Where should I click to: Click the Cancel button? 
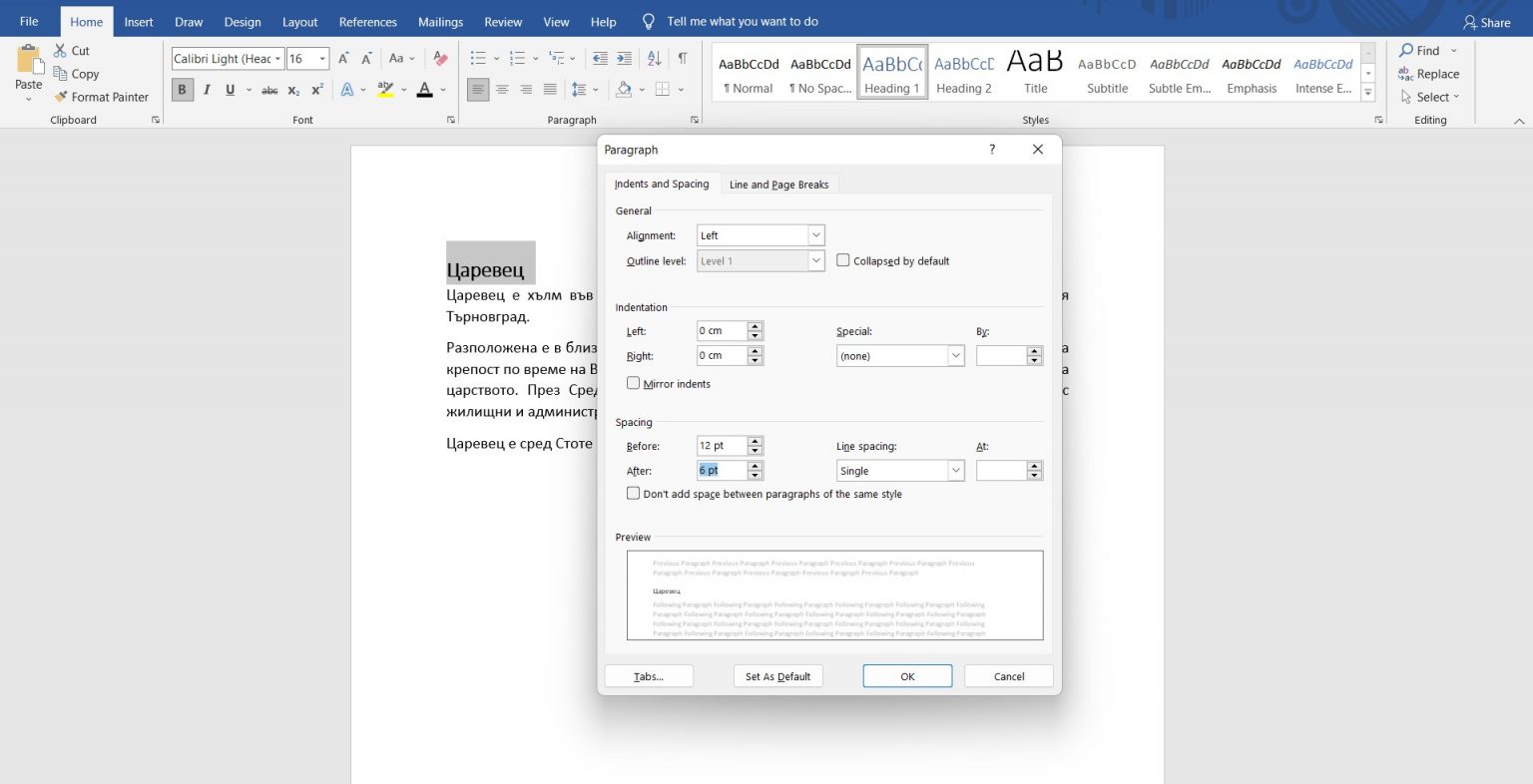tap(1009, 676)
